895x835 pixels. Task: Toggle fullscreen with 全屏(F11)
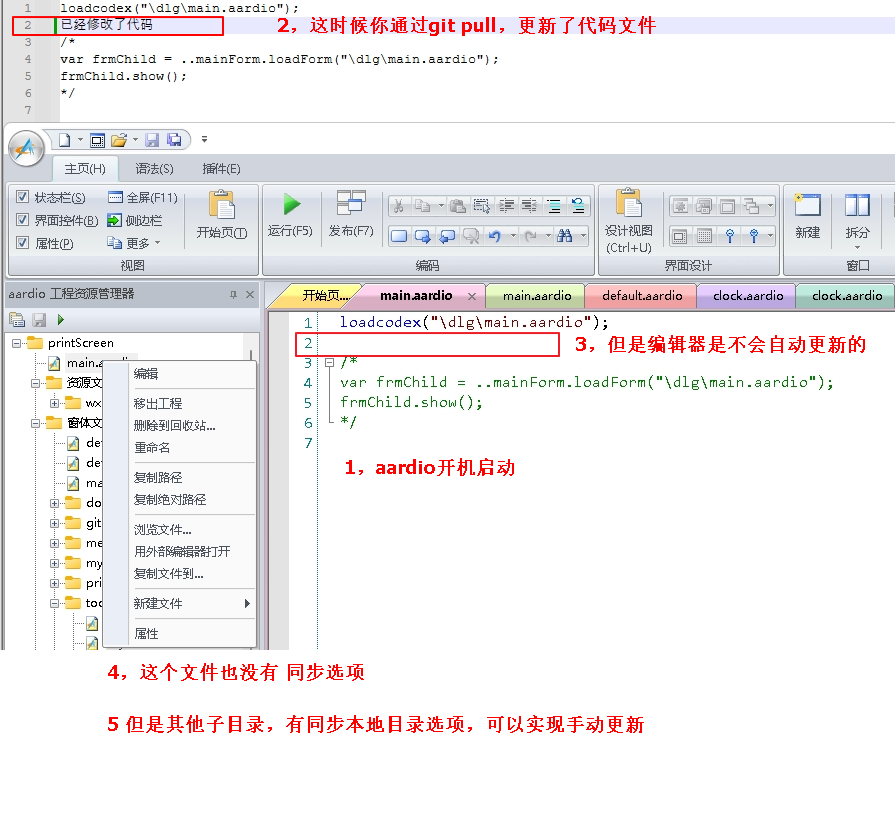click(143, 197)
